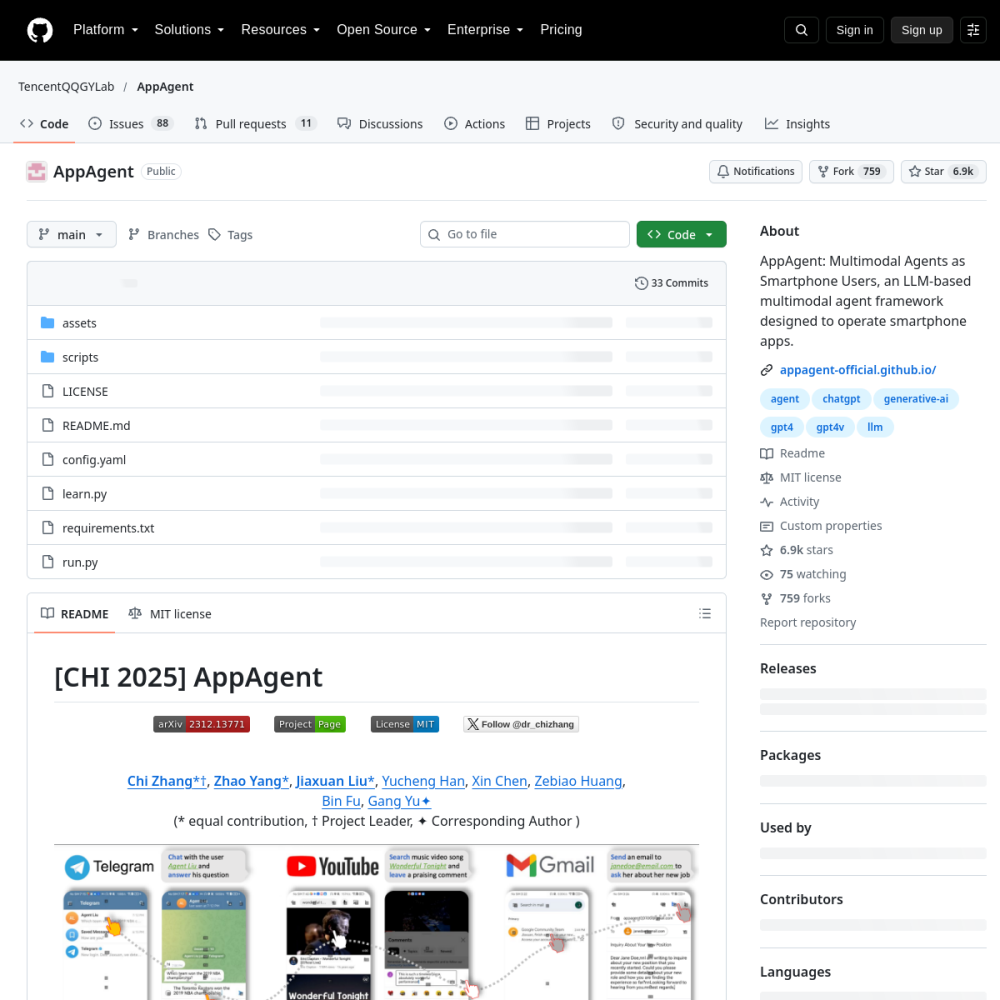Click the scale icon beside MIT license in About
1000x1000 pixels.
767,478
